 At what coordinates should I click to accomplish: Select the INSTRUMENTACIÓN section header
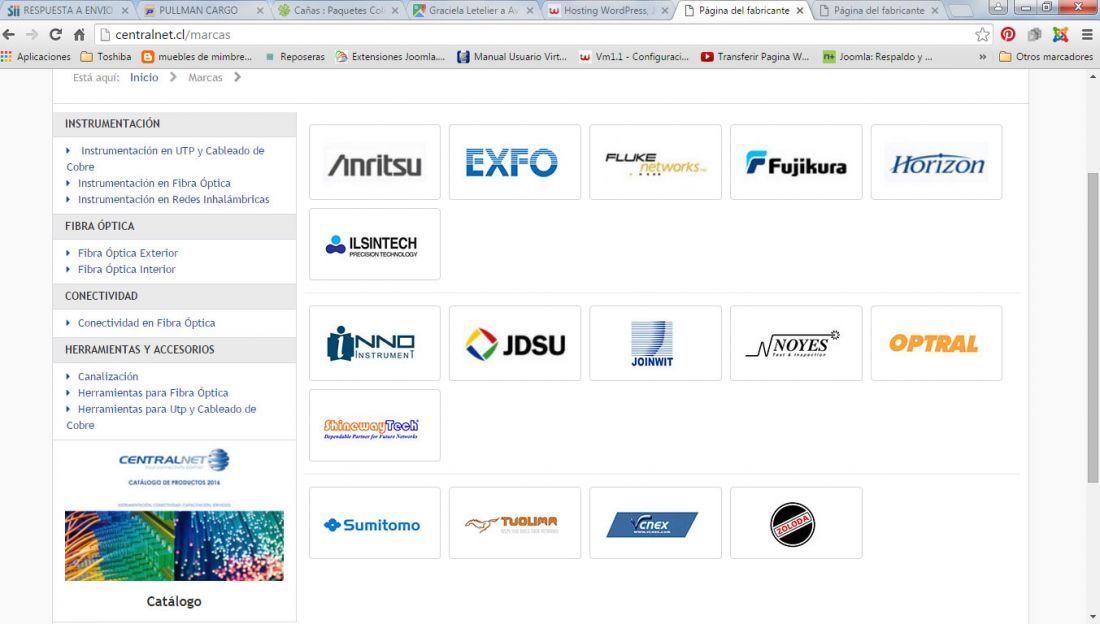pos(175,124)
